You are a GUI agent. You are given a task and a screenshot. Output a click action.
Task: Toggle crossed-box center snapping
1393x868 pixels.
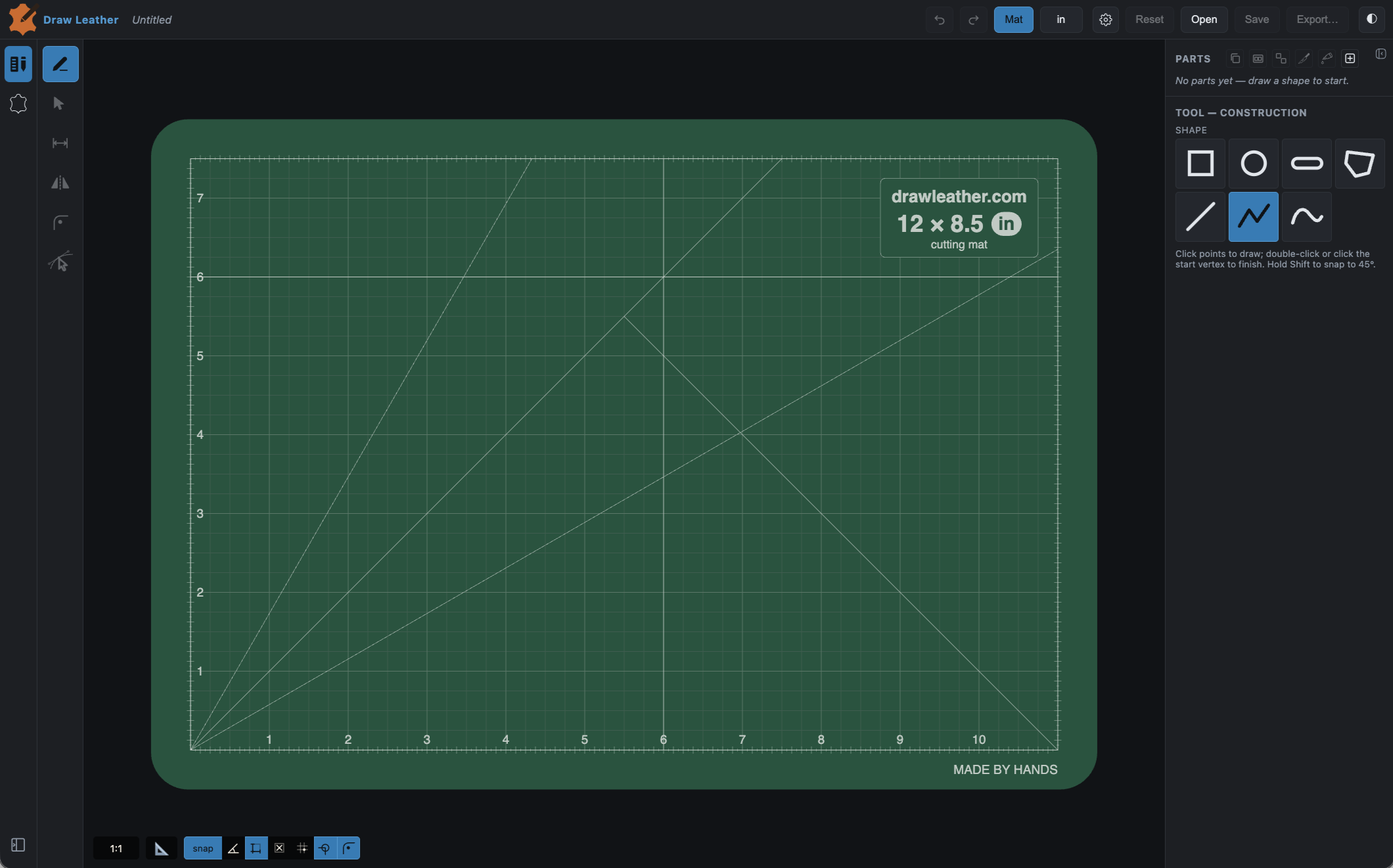[279, 848]
